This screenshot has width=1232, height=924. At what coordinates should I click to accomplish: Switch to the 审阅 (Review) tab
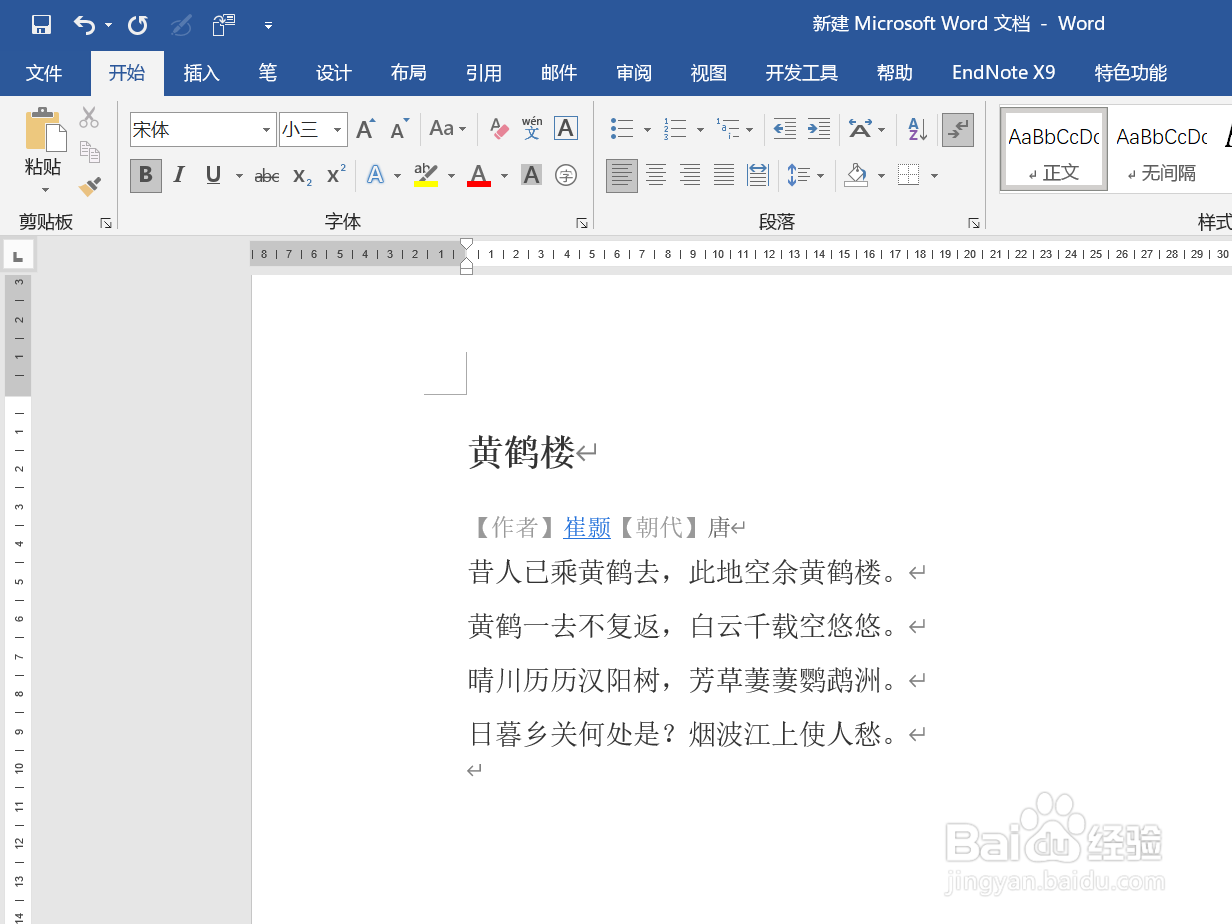[x=634, y=73]
